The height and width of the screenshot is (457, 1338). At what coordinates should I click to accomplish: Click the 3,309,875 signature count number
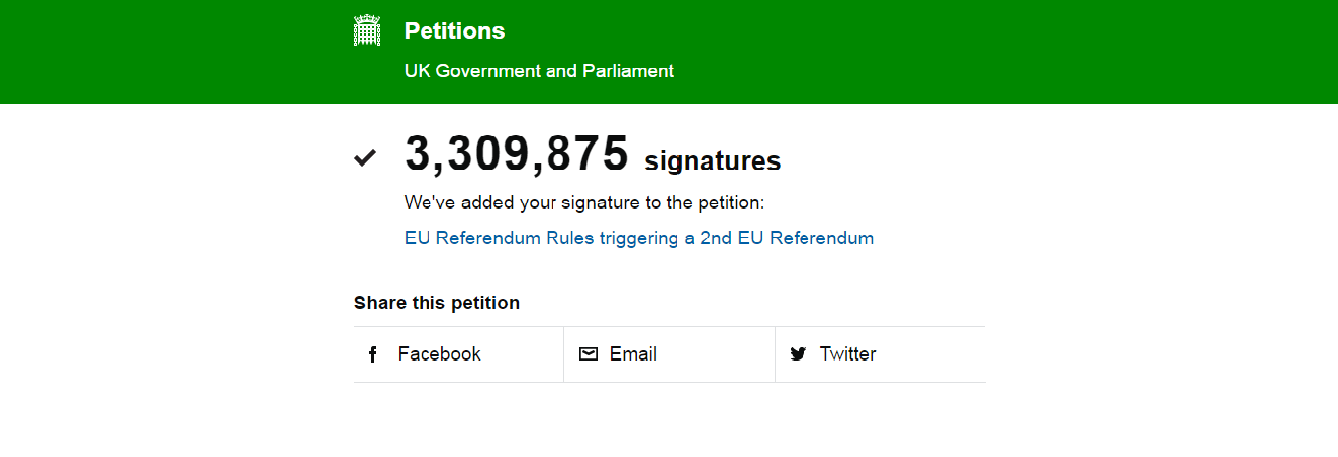click(x=517, y=155)
